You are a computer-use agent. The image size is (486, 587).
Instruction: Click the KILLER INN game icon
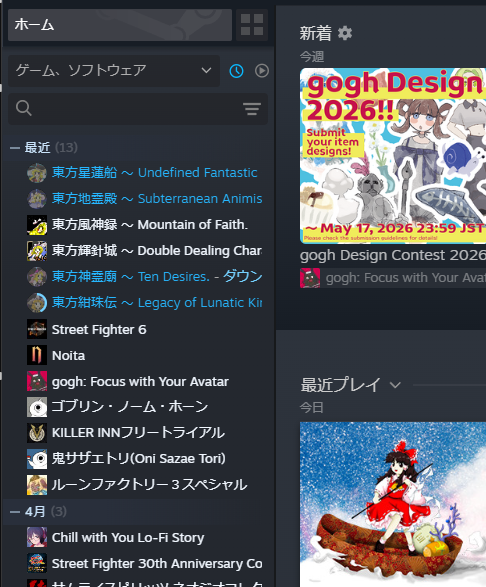click(x=37, y=433)
